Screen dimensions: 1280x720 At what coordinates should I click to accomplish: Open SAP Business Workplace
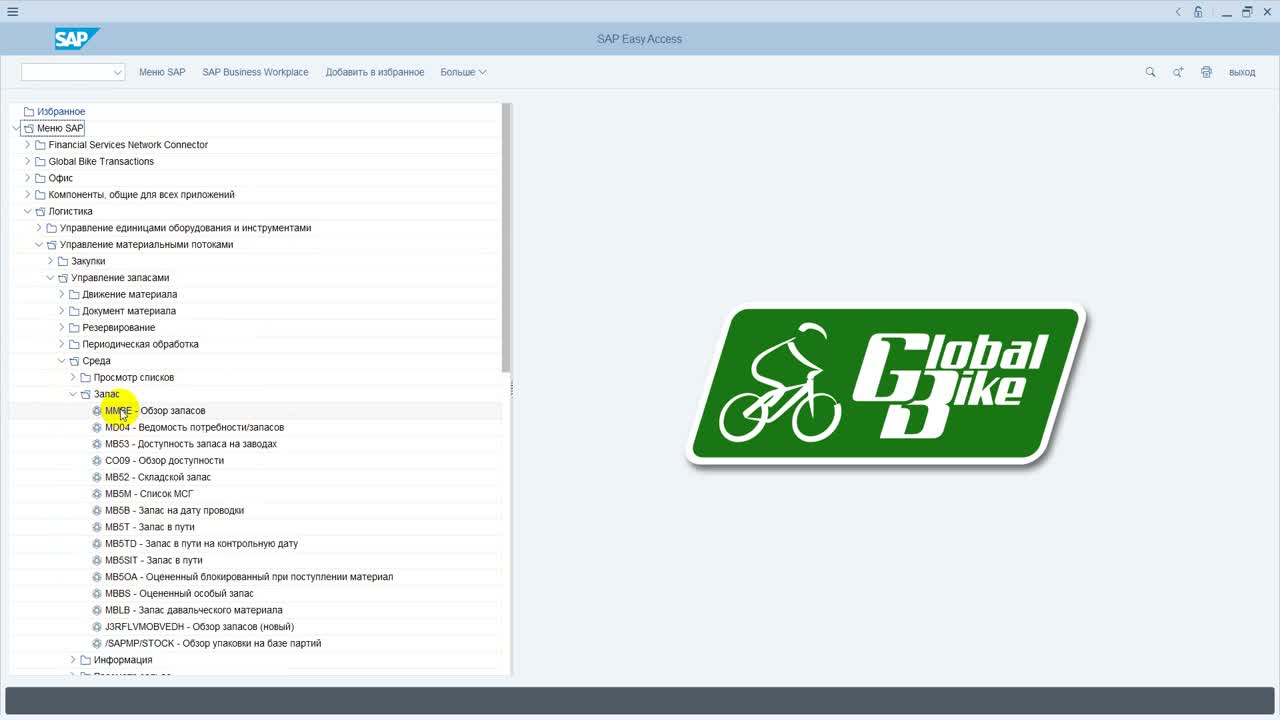click(255, 72)
